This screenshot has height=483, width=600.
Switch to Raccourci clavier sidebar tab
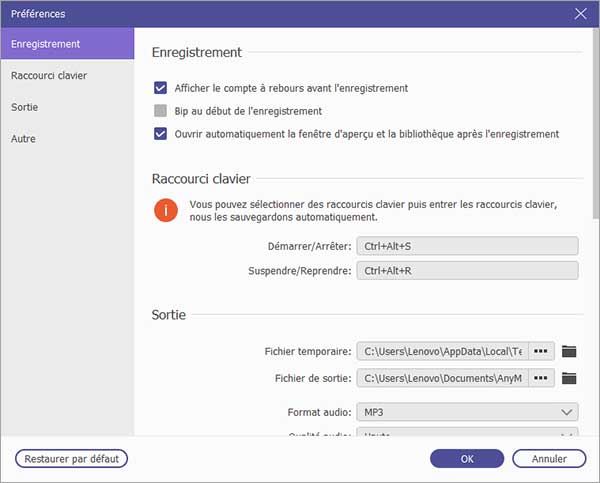(x=67, y=75)
